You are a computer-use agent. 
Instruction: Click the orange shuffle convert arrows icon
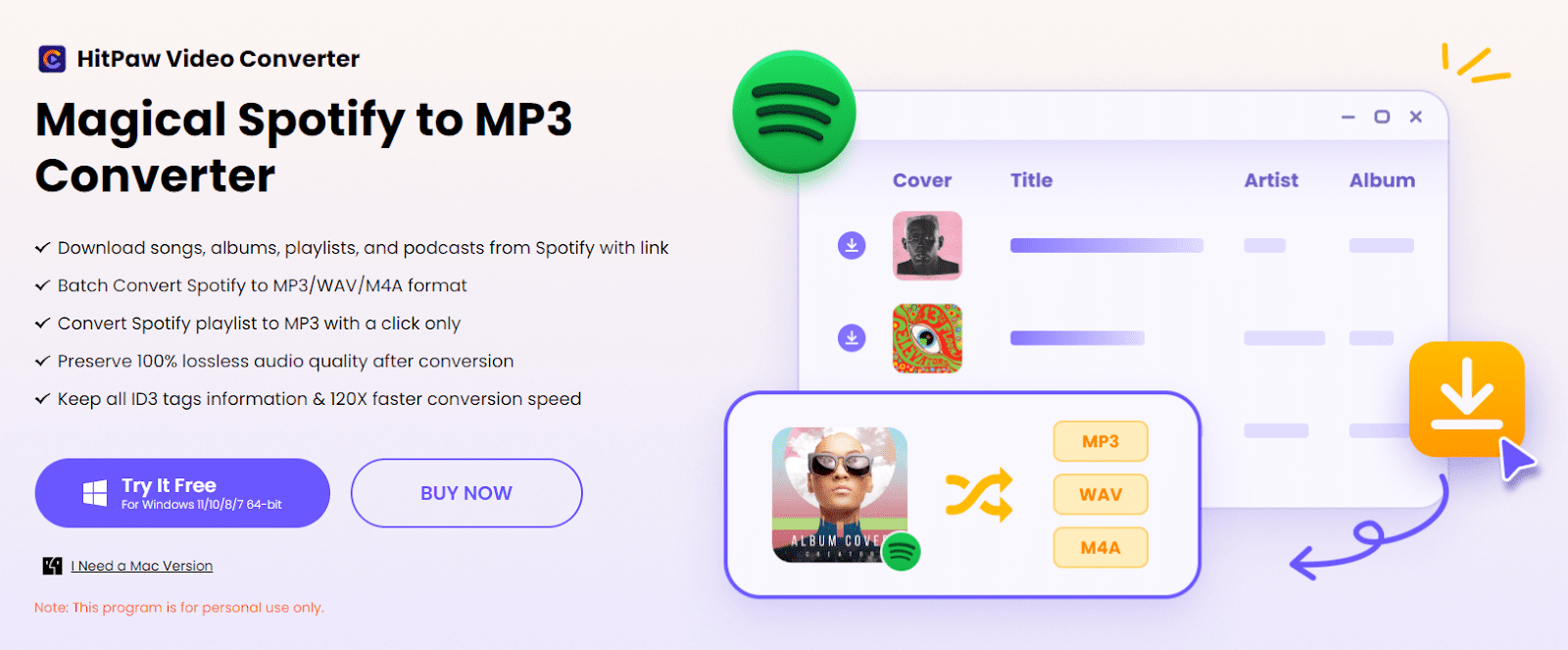coord(979,495)
